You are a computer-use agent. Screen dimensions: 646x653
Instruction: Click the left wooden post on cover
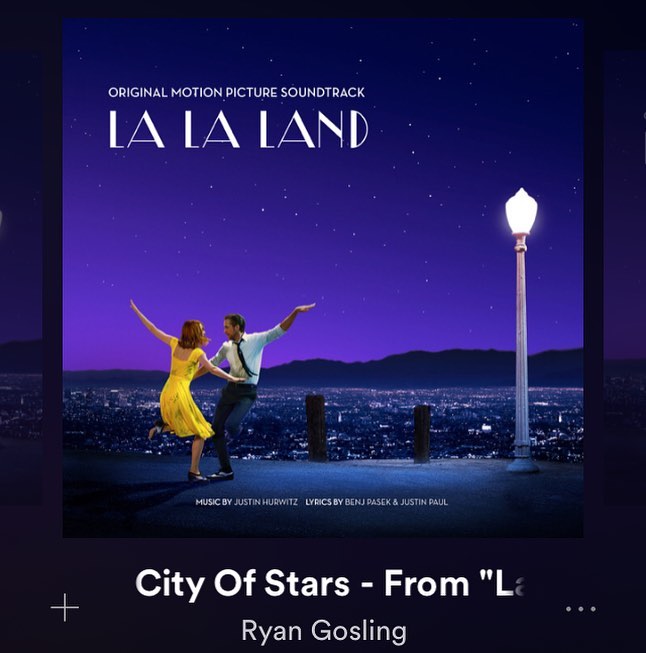[316, 428]
